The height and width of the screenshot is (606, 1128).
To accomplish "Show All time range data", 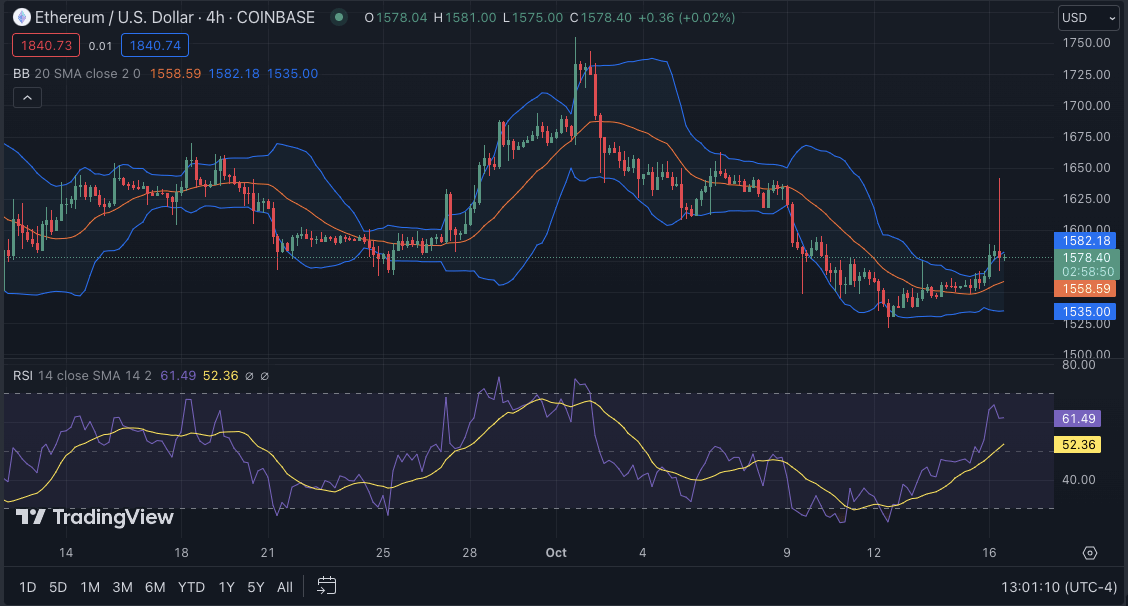I will tap(285, 587).
